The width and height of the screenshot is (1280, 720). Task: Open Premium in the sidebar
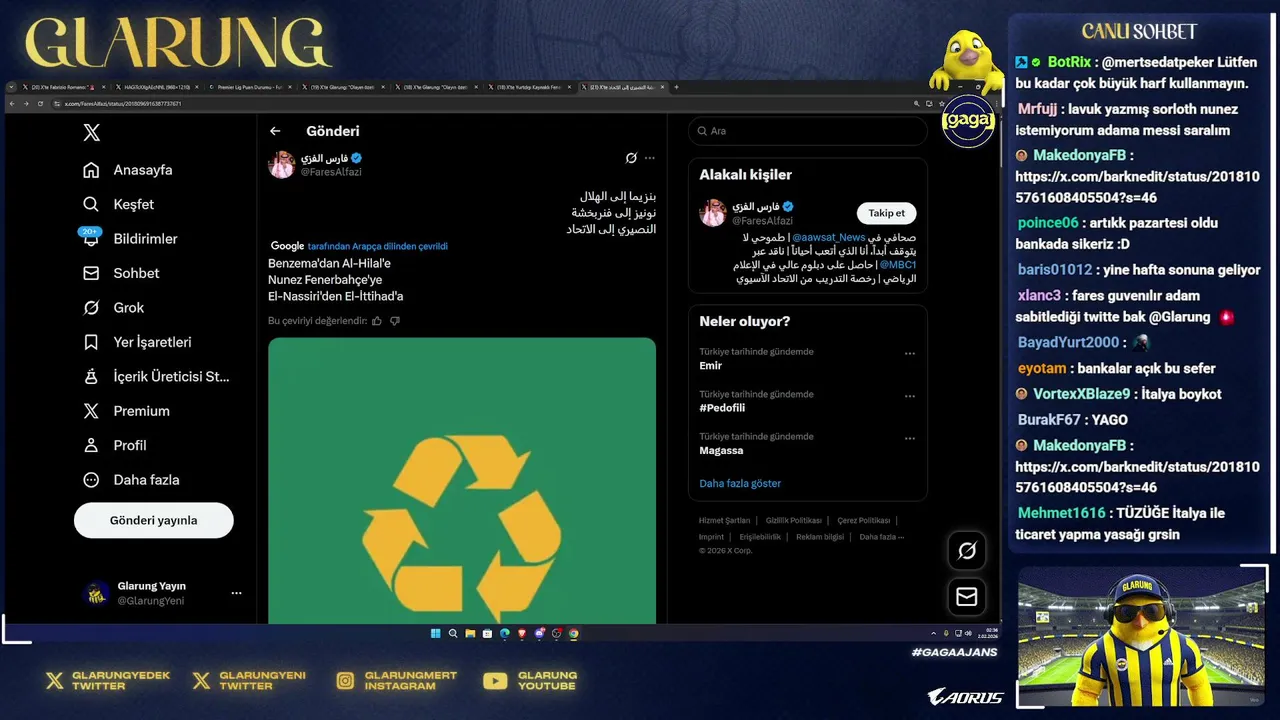pos(126,411)
